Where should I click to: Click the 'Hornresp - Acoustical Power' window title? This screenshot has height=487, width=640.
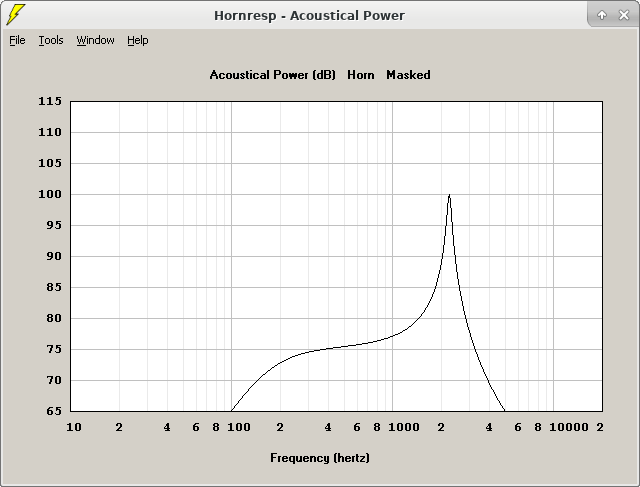(309, 16)
